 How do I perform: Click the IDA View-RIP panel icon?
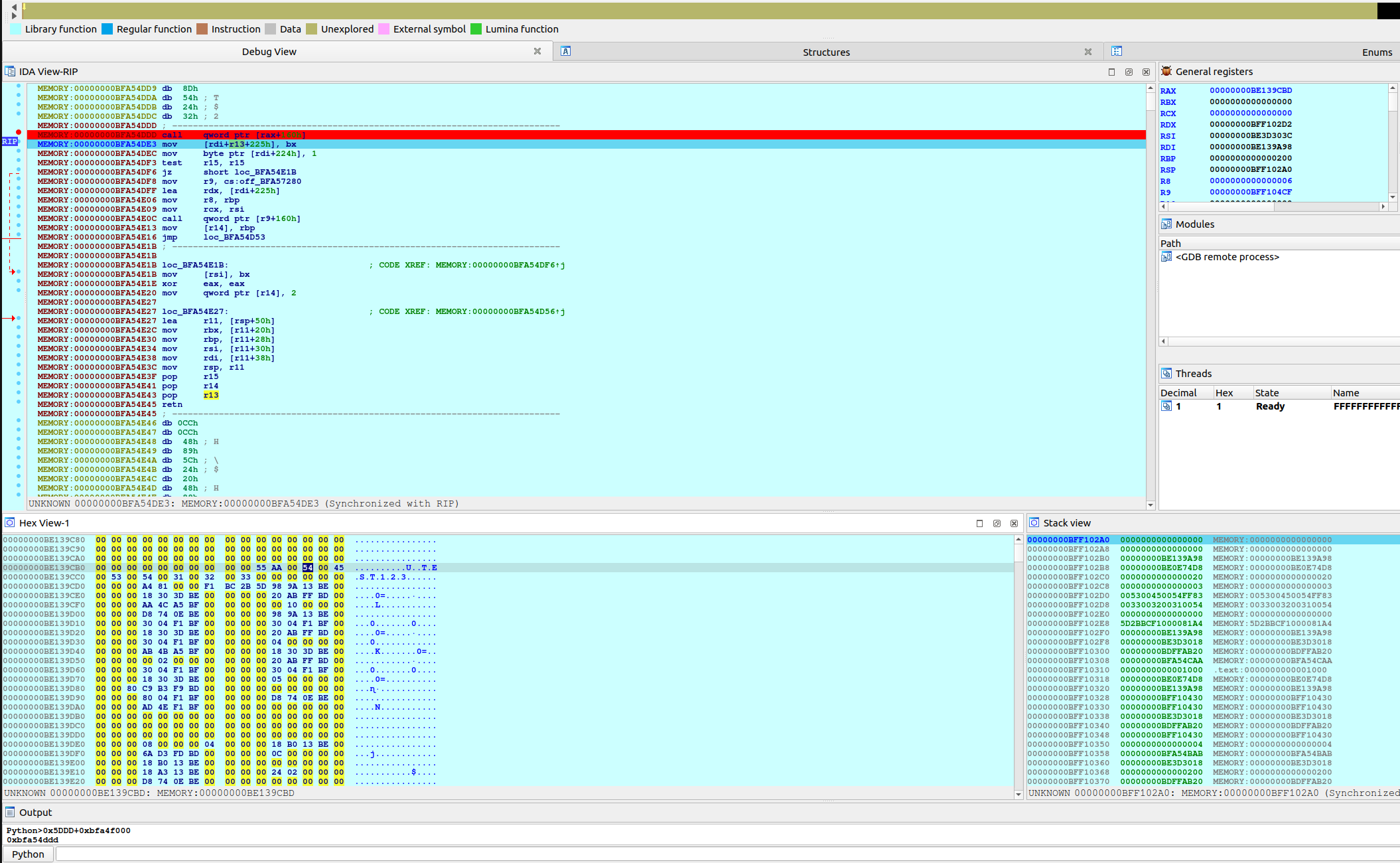click(10, 71)
